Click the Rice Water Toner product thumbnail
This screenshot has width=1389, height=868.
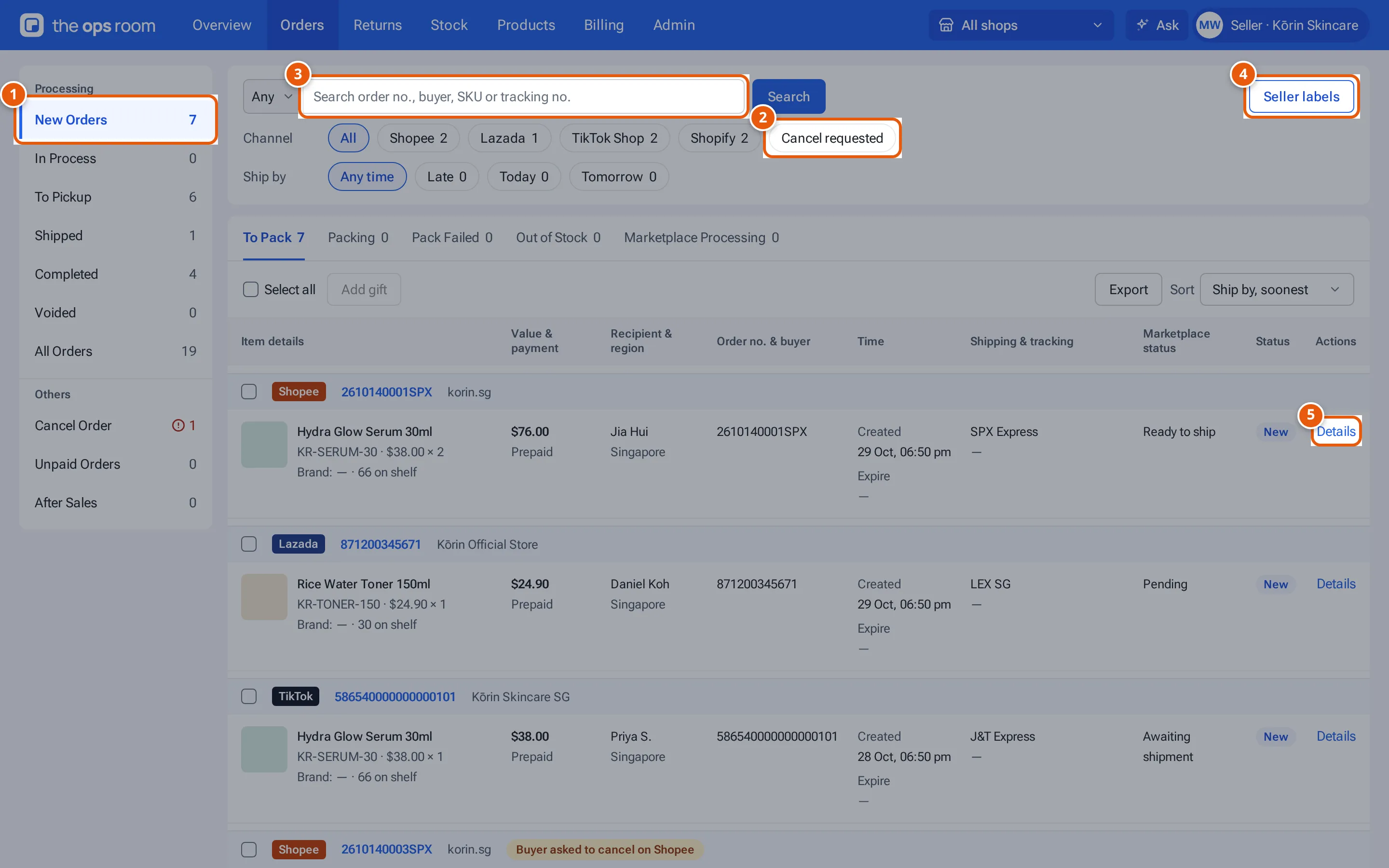pyautogui.click(x=264, y=597)
